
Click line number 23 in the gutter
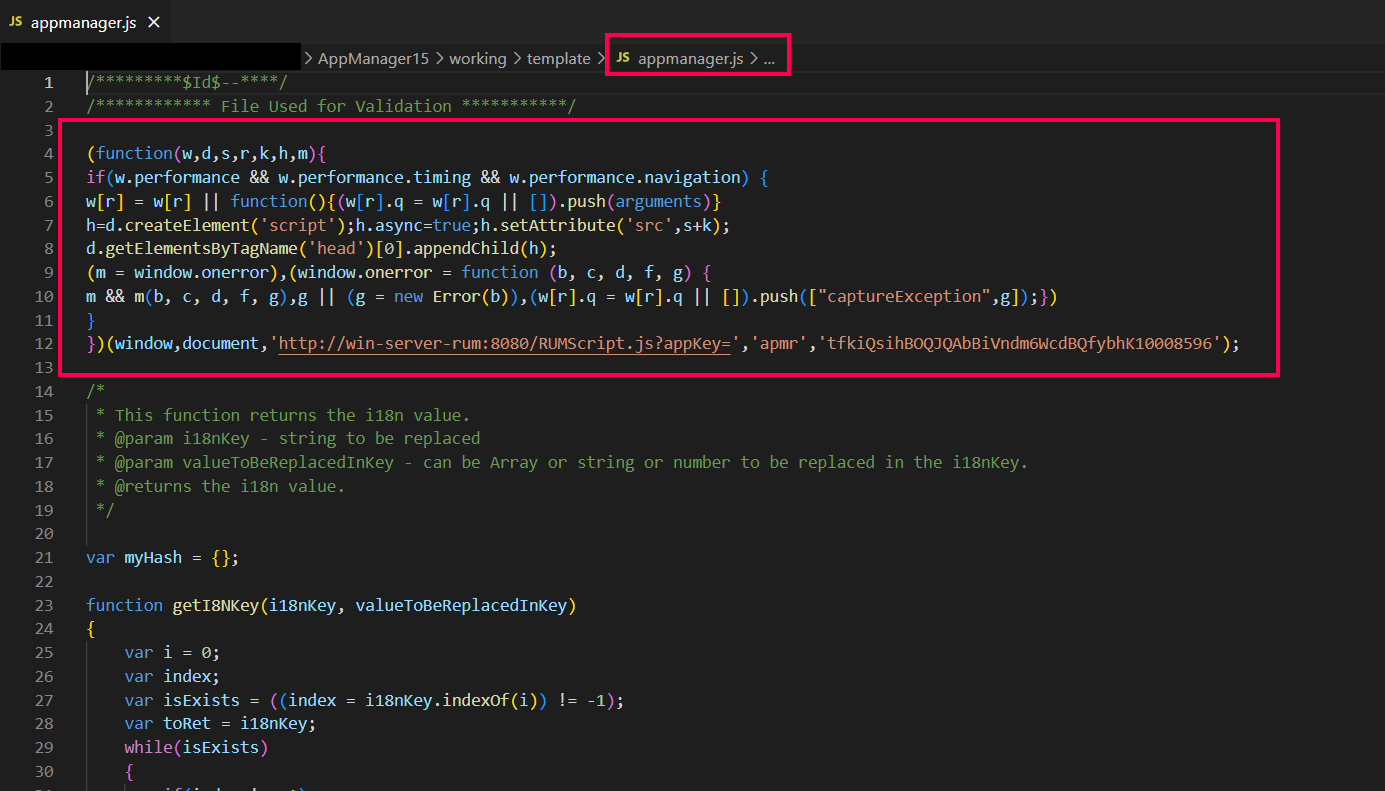pyautogui.click(x=44, y=605)
